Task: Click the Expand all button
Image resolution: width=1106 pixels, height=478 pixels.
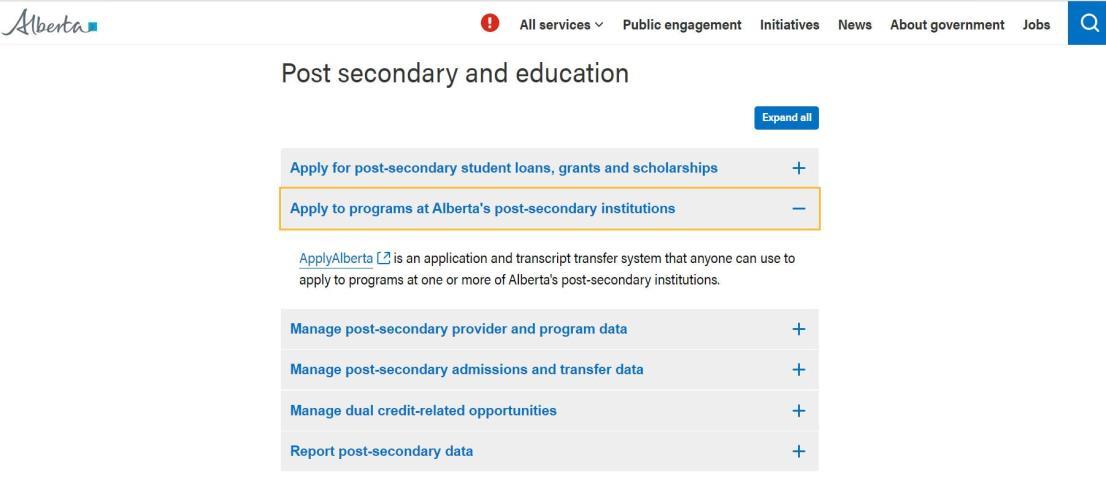Action: coord(786,118)
